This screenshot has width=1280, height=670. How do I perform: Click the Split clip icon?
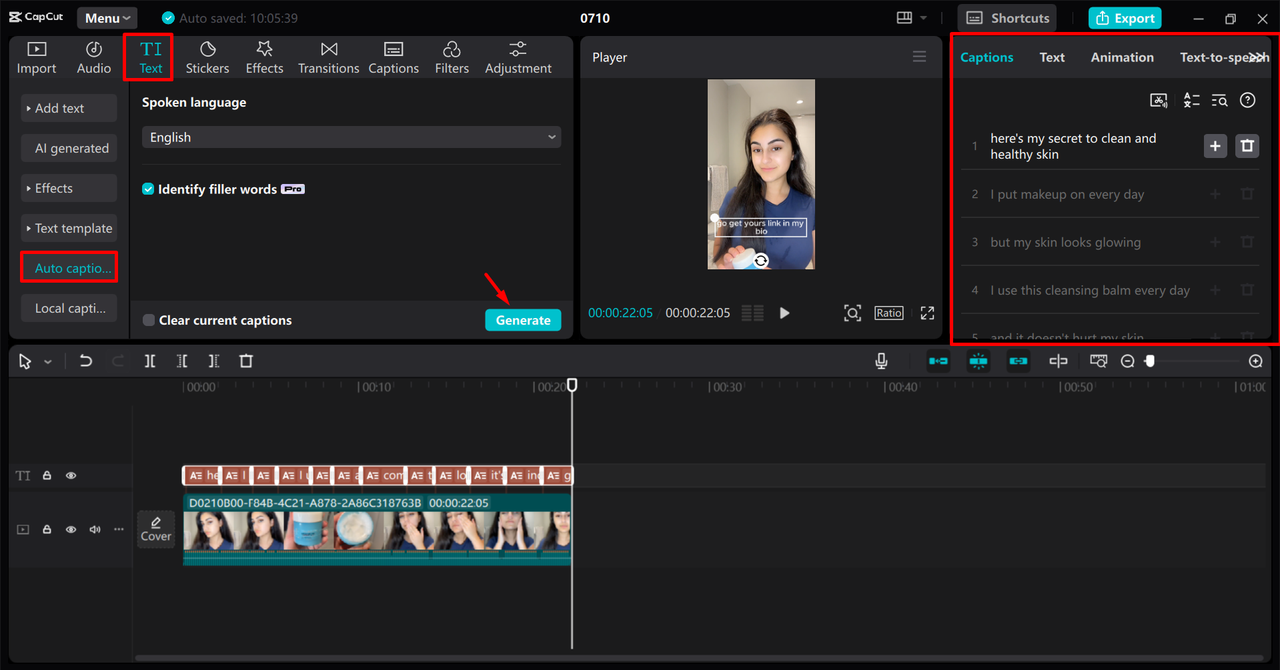click(x=150, y=361)
